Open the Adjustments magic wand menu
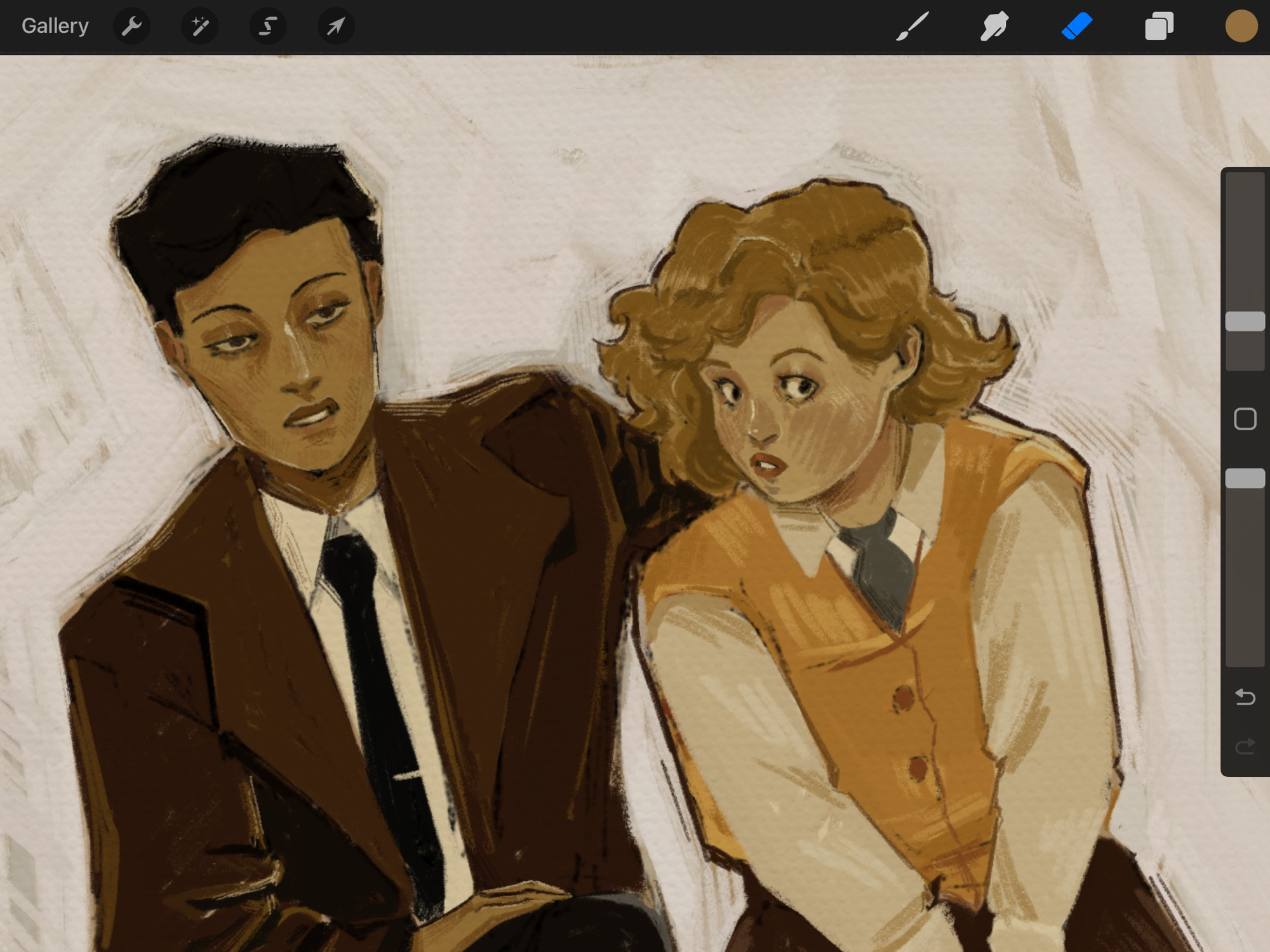1270x952 pixels. tap(199, 26)
